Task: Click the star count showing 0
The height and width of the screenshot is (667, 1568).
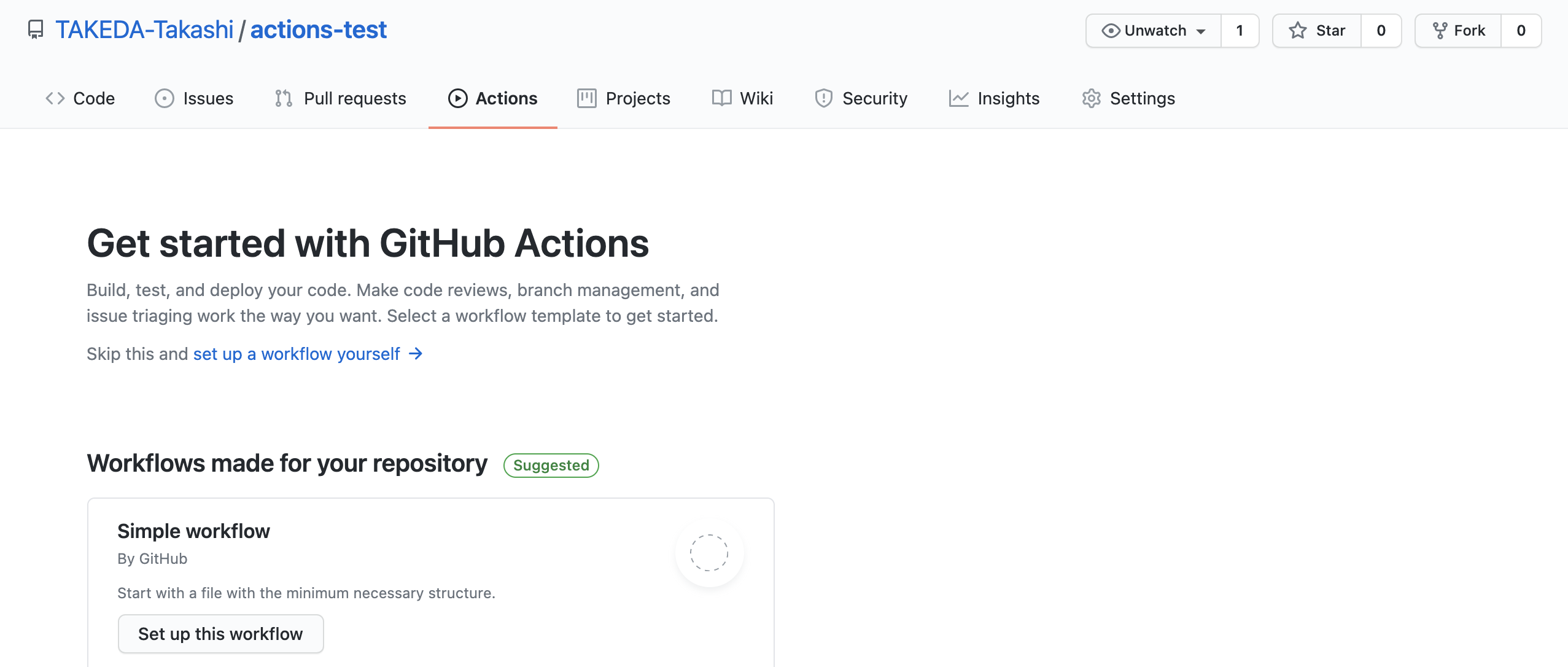Action: click(1381, 30)
